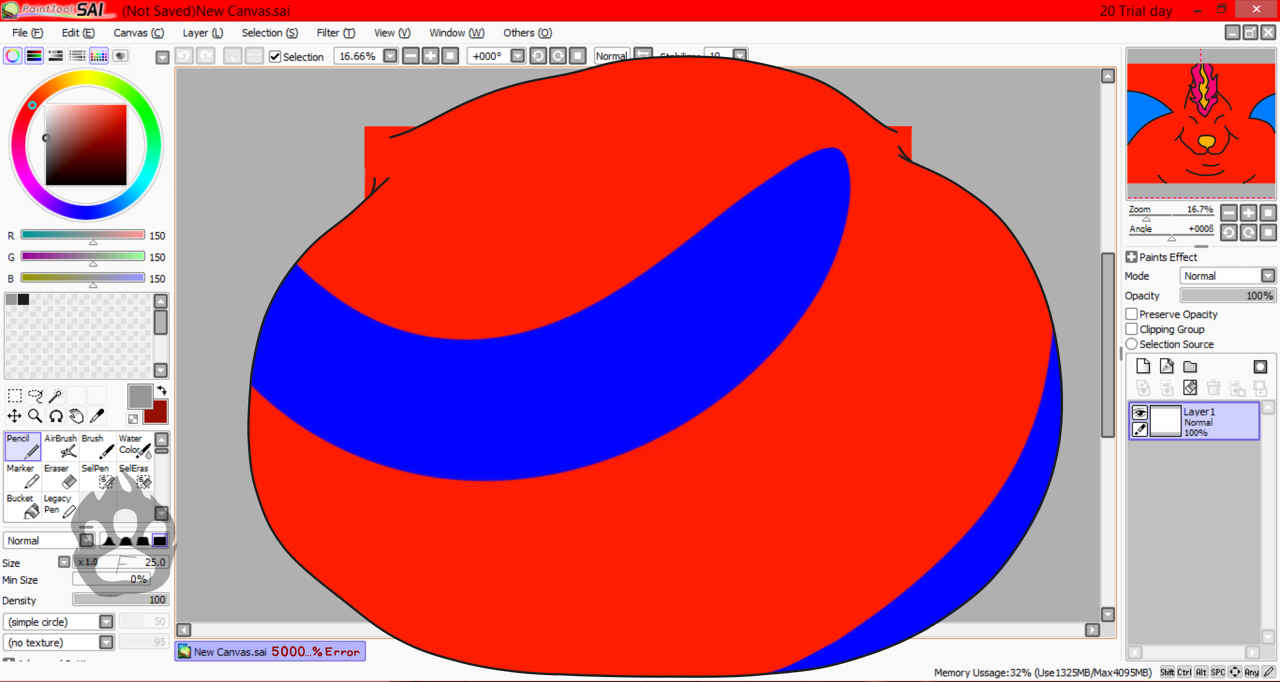
Task: Select the Brush tool
Action: [97, 447]
